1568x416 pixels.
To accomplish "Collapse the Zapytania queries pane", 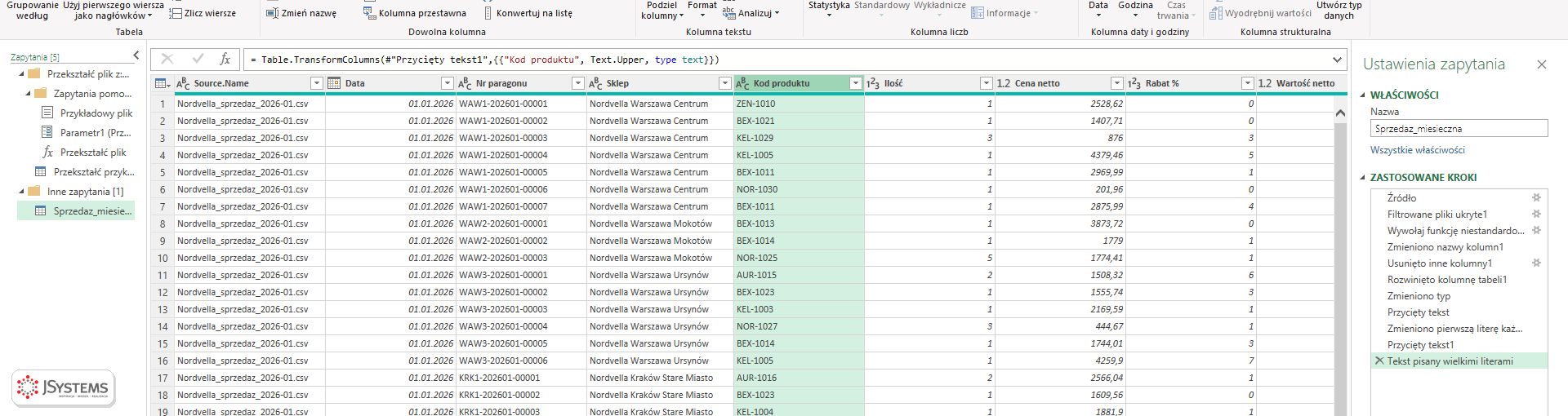I will click(136, 55).
